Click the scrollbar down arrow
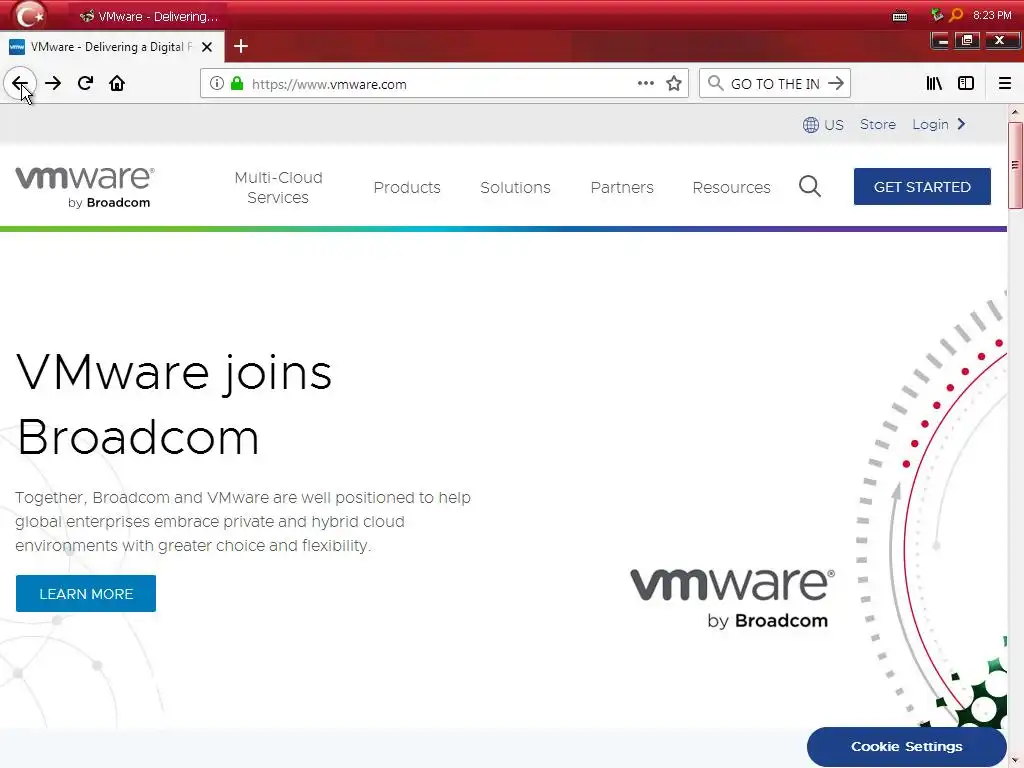 click(x=1015, y=761)
